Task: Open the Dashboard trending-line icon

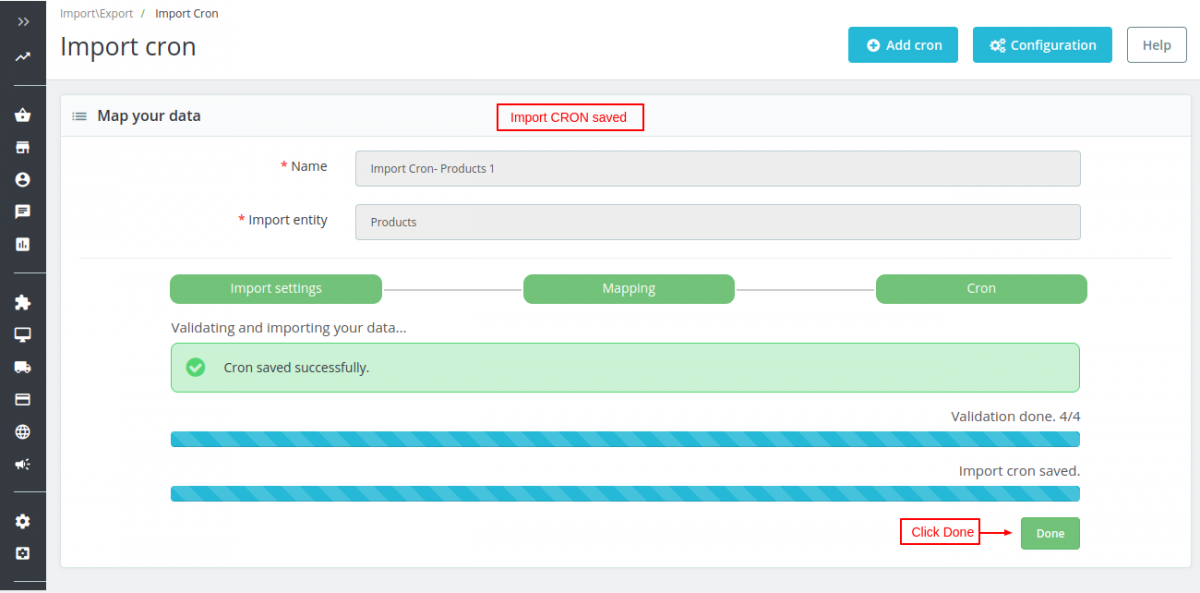Action: click(23, 57)
